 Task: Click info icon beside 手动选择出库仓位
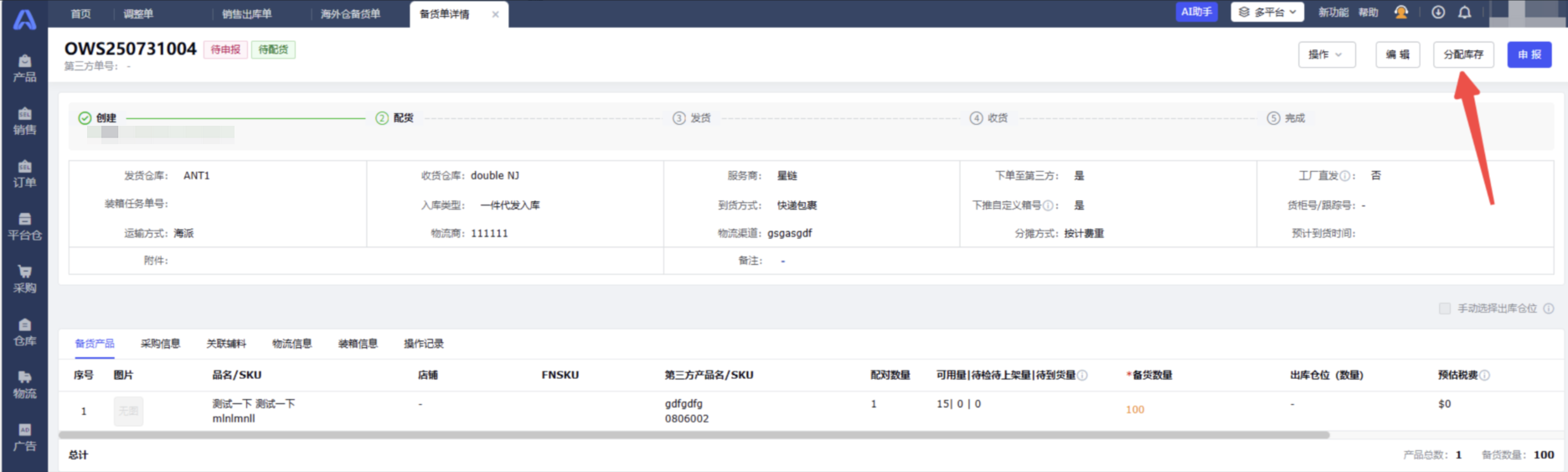point(1549,309)
